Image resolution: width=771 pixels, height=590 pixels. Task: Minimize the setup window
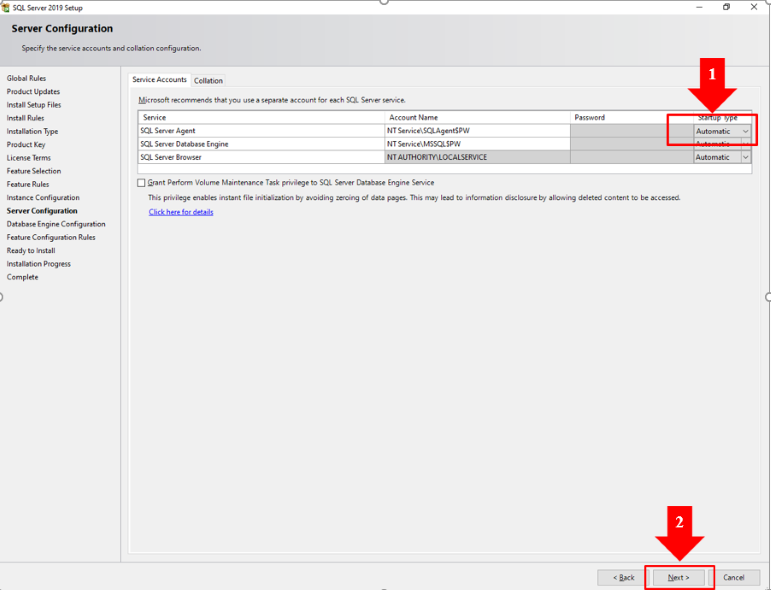tap(699, 7)
